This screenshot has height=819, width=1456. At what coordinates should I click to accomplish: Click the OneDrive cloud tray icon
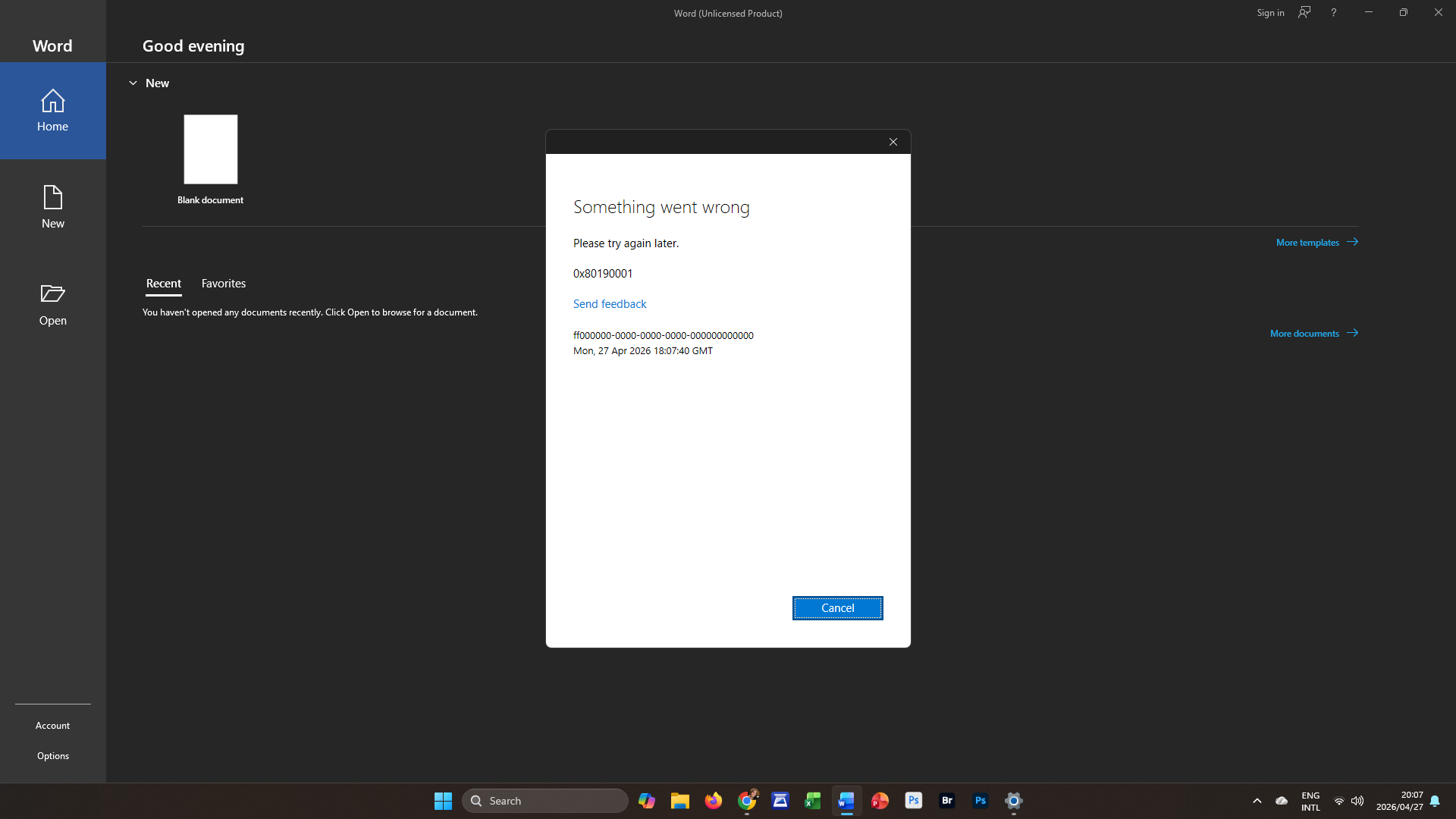(1282, 801)
